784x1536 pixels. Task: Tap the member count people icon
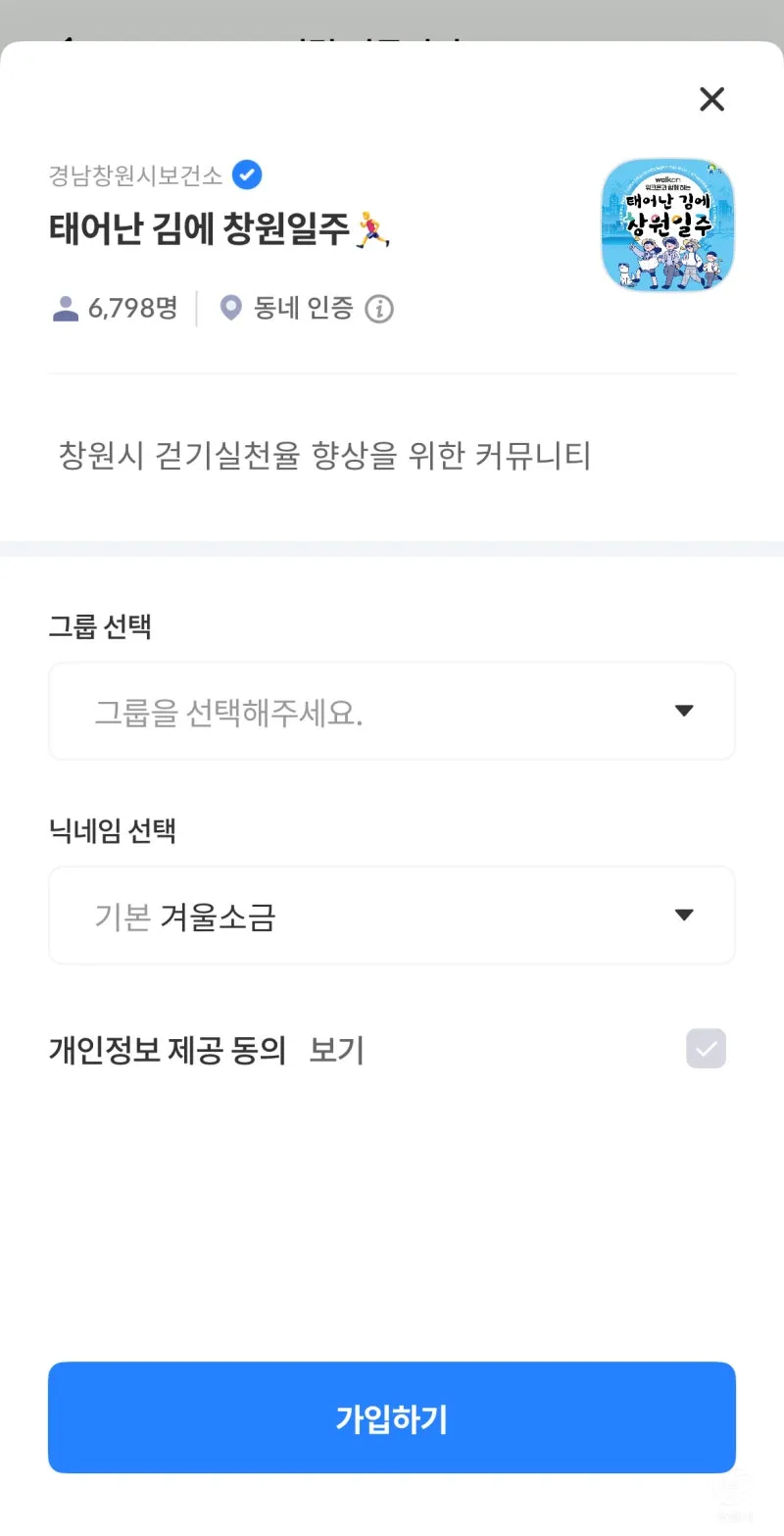(65, 310)
